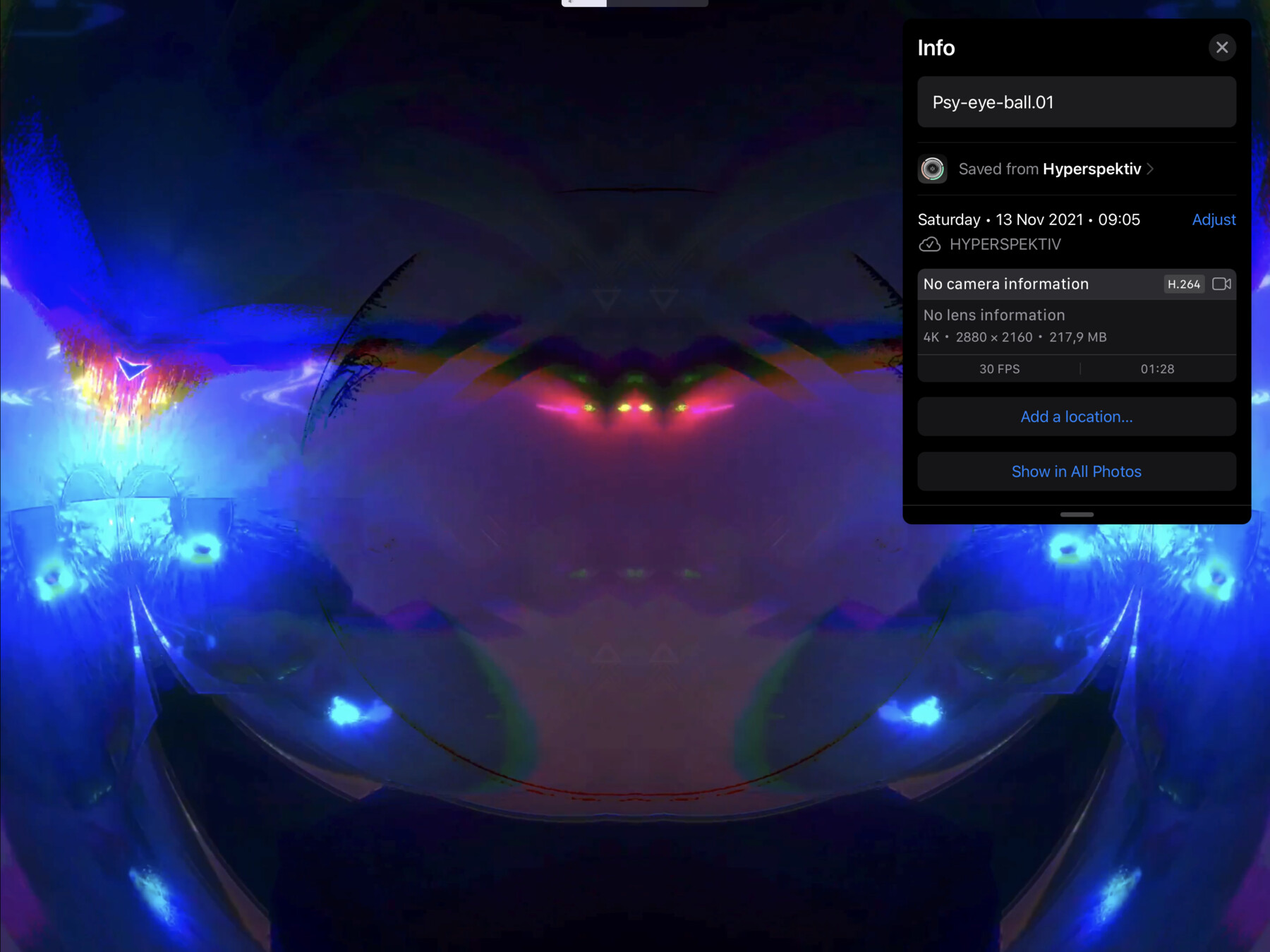
Task: Tap the mute icon in the video scrubber
Action: point(570,2)
